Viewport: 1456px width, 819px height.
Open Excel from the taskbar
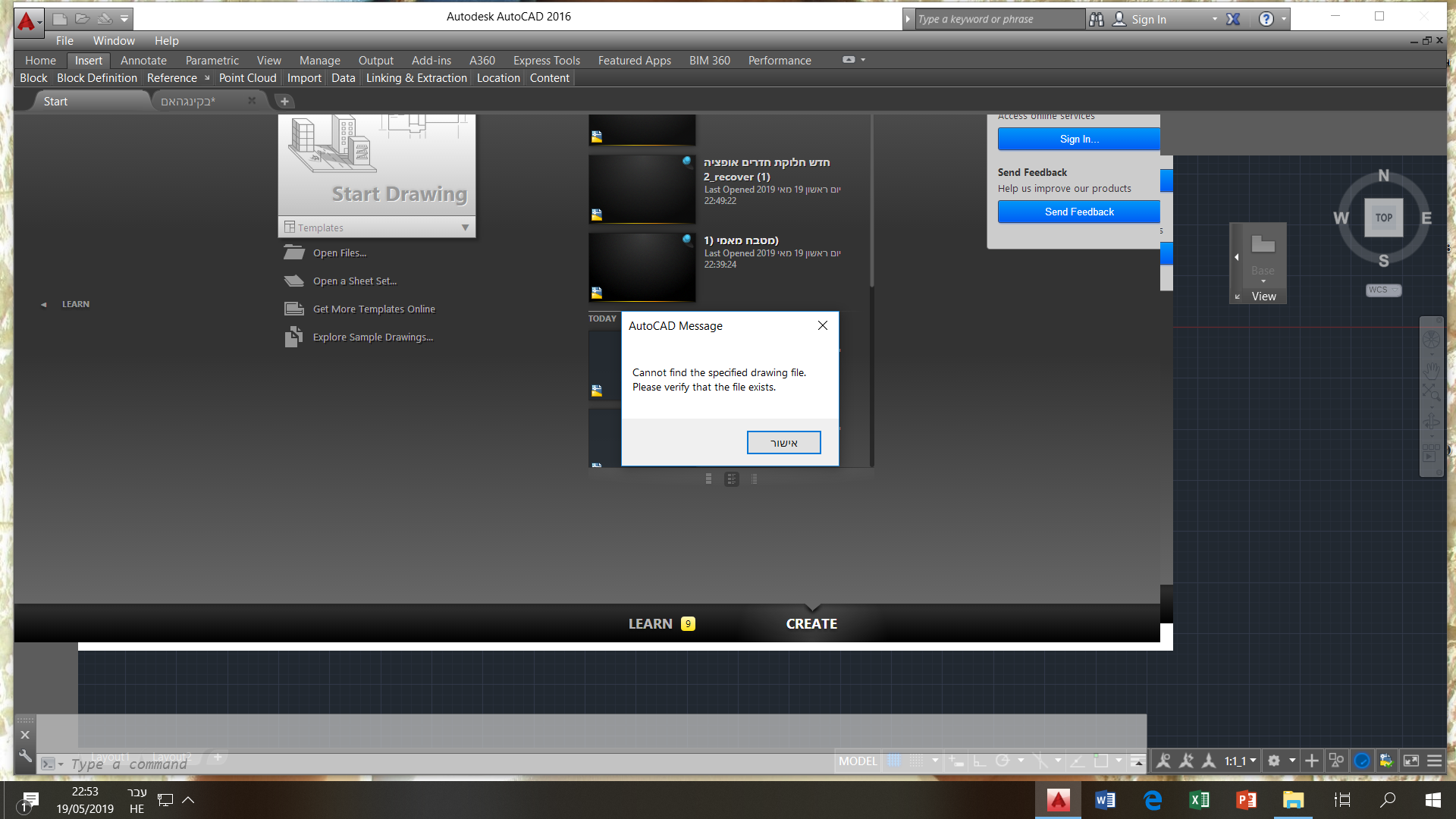tap(1200, 800)
